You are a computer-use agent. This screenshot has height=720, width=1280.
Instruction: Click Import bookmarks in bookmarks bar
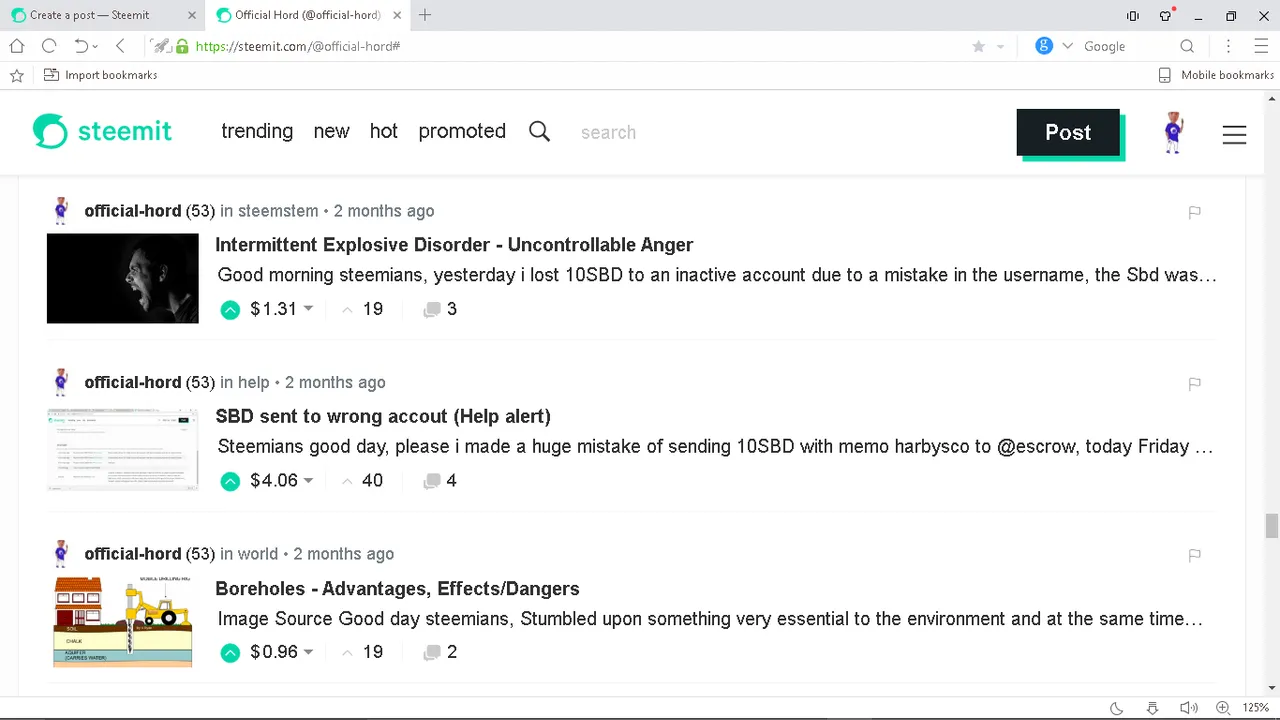[101, 75]
